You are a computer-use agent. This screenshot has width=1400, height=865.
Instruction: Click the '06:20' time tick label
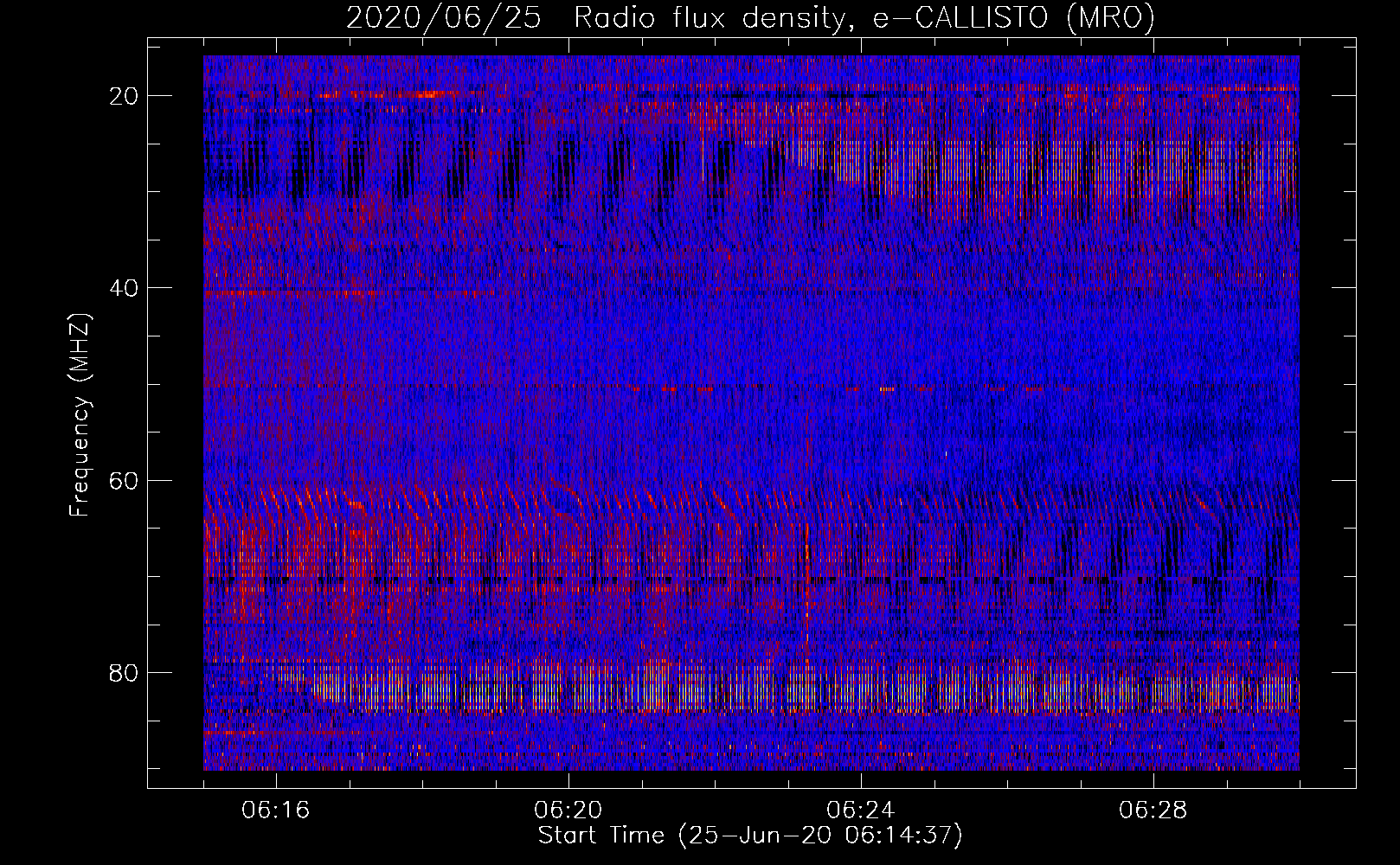(568, 811)
